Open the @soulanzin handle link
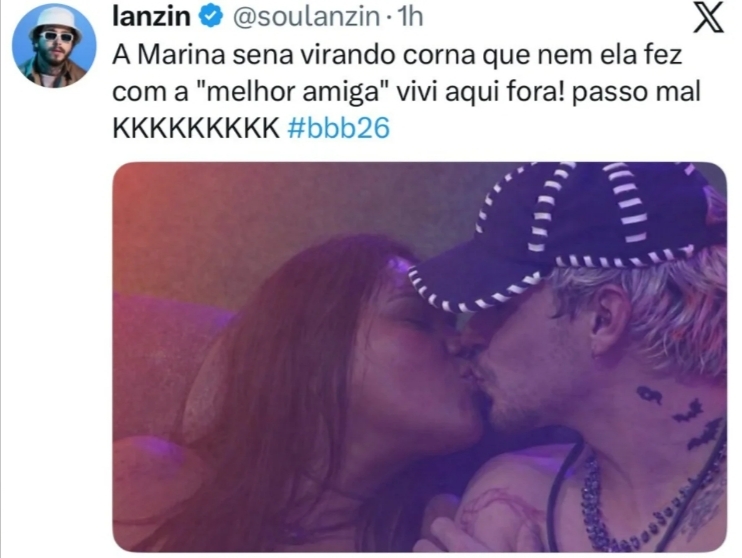This screenshot has width=742, height=558. tap(306, 18)
